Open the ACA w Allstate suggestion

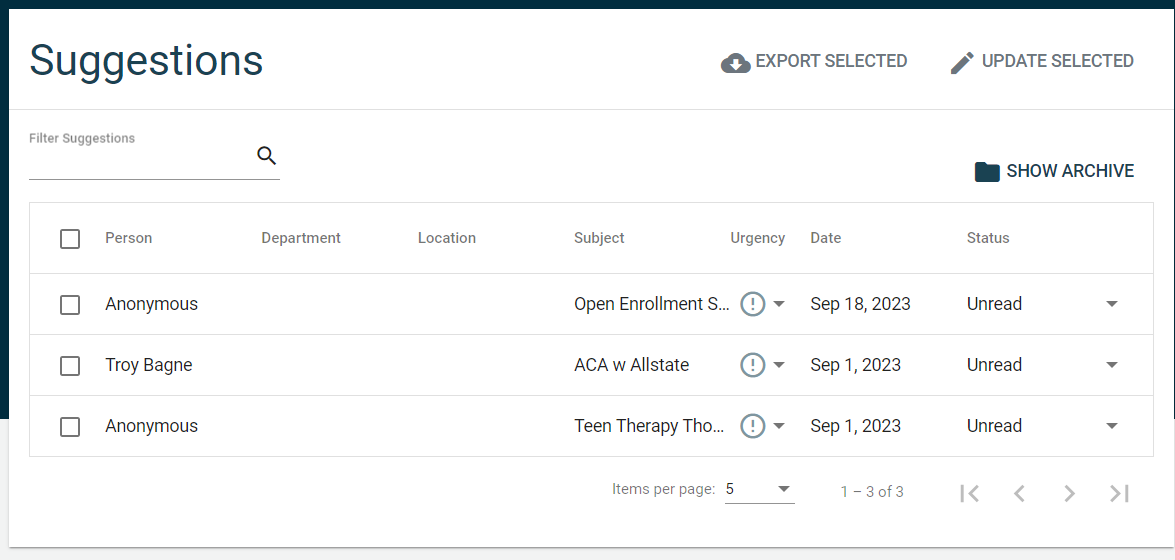coord(631,365)
